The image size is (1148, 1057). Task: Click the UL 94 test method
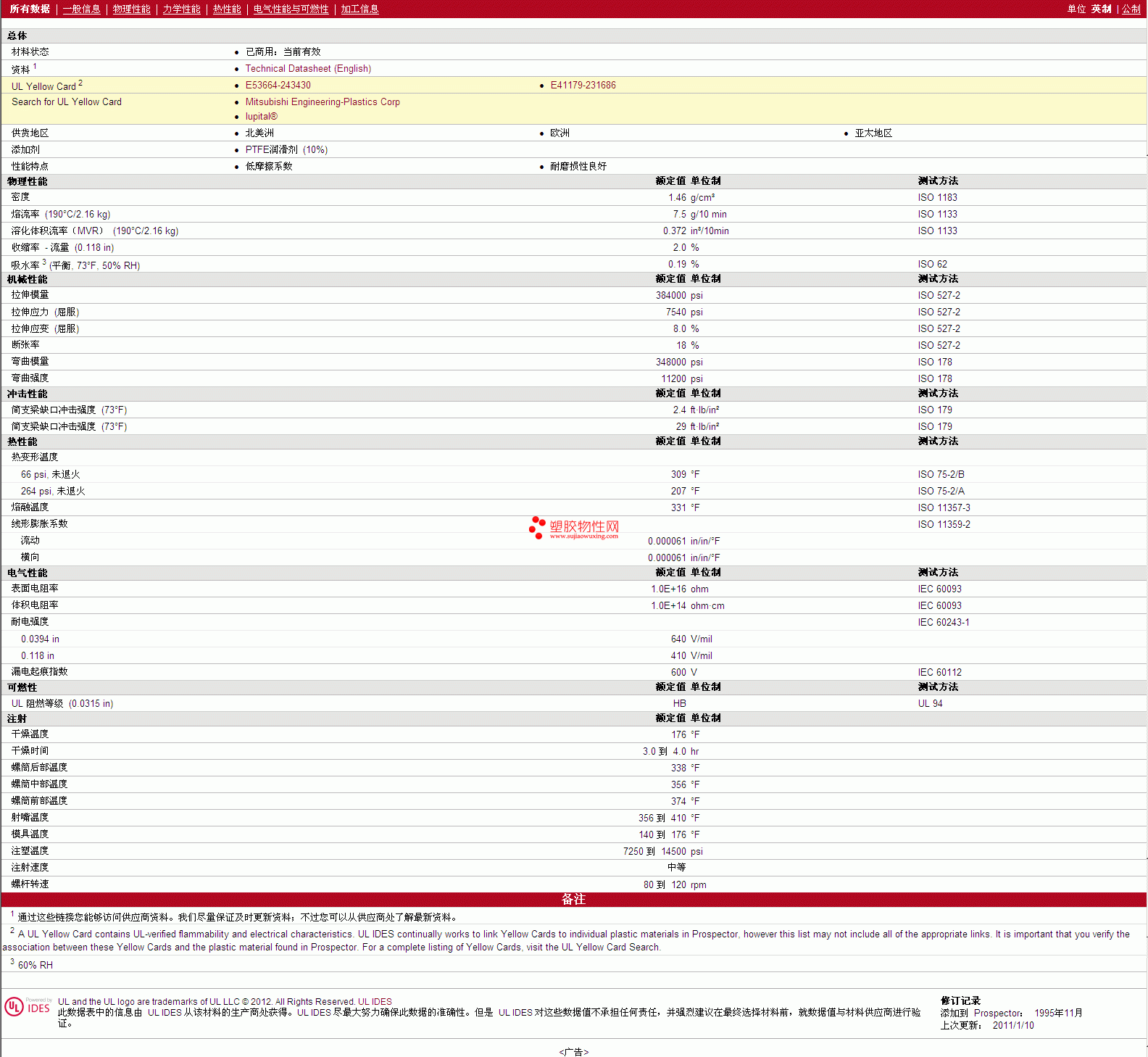point(930,703)
